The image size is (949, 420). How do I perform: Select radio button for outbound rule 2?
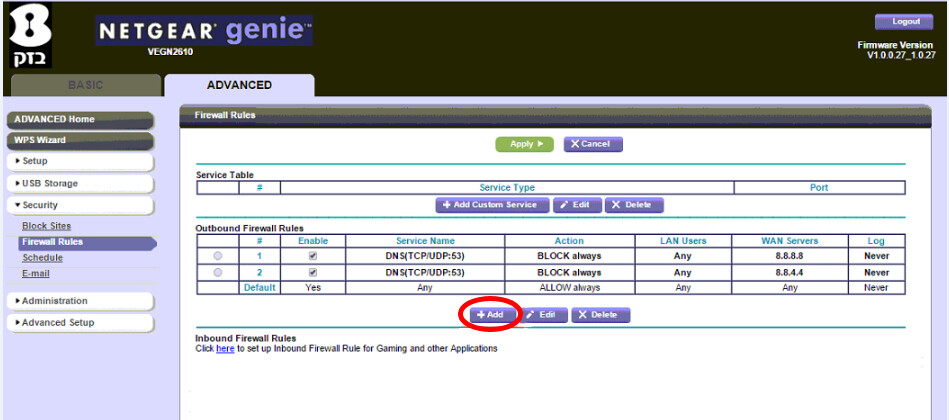pyautogui.click(x=218, y=272)
